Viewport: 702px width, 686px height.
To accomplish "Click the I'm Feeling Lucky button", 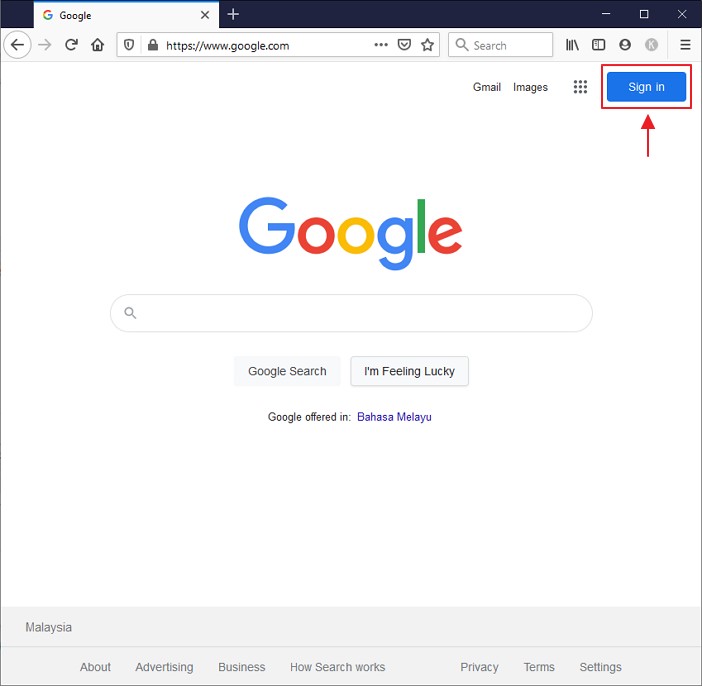I will (x=409, y=371).
